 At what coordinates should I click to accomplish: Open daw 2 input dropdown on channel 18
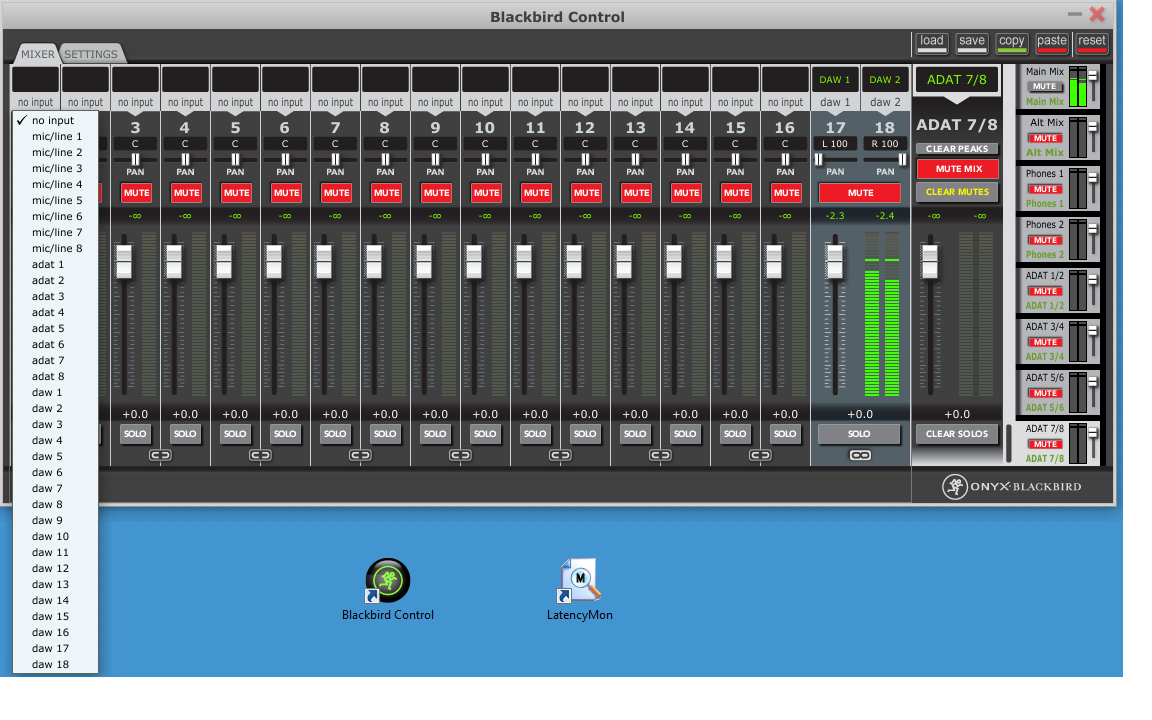[x=885, y=102]
